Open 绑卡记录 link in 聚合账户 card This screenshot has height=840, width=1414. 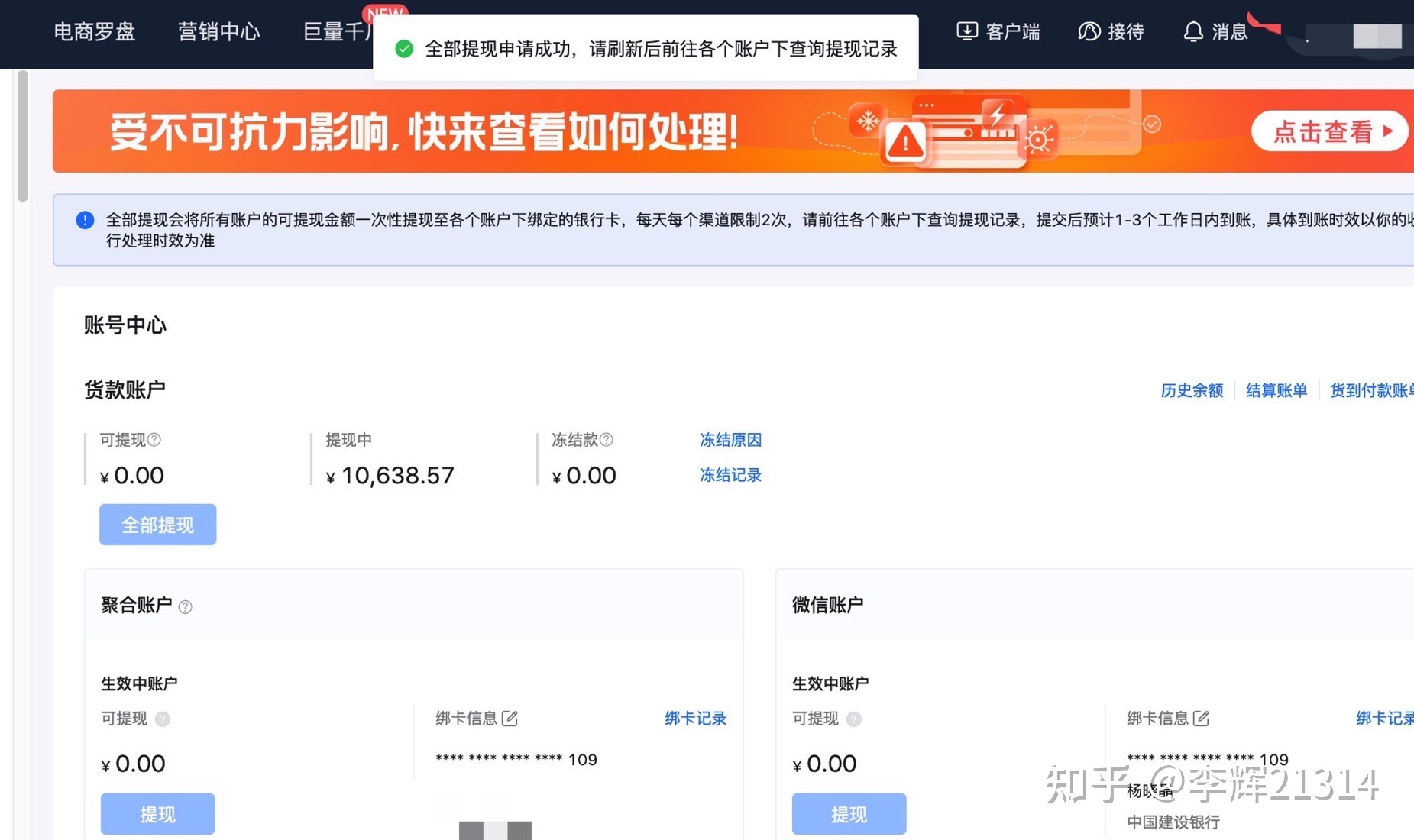695,718
